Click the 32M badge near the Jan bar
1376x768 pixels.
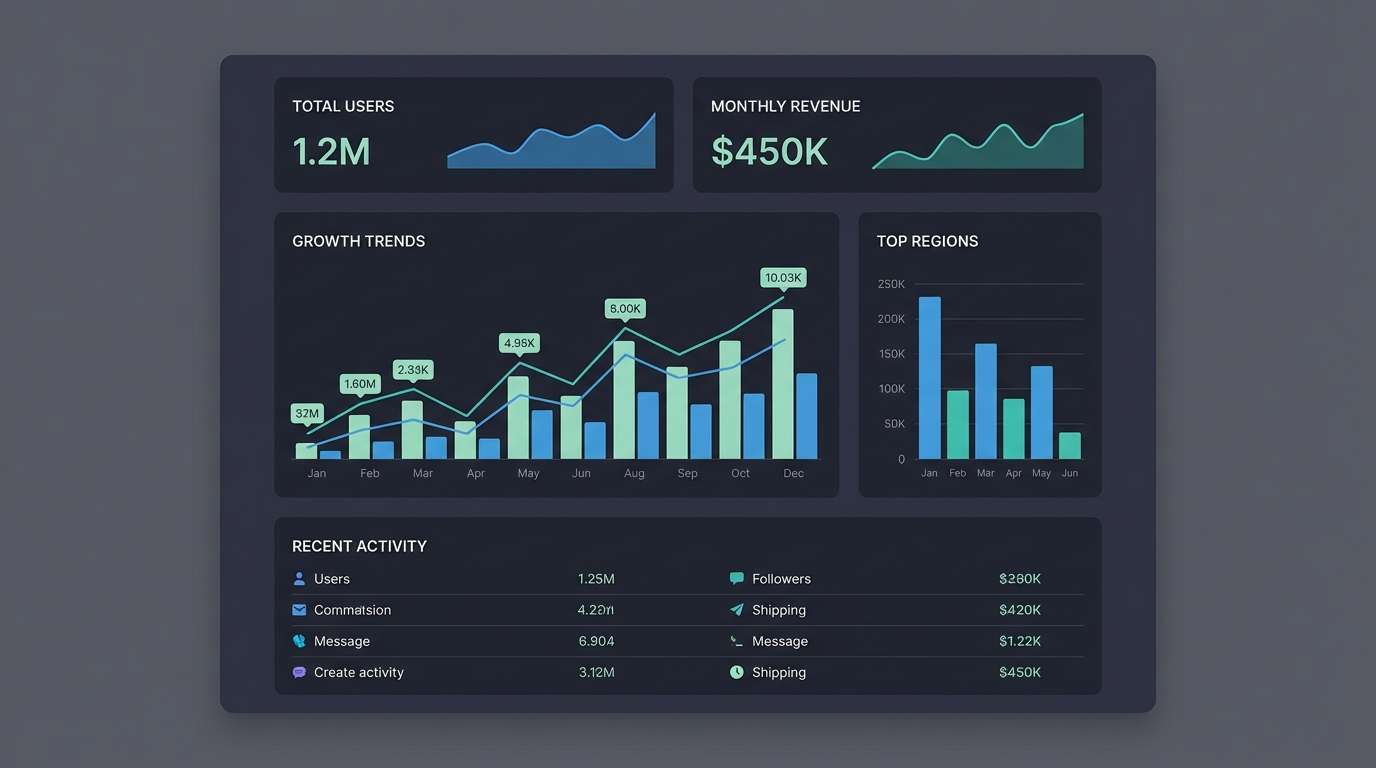307,413
